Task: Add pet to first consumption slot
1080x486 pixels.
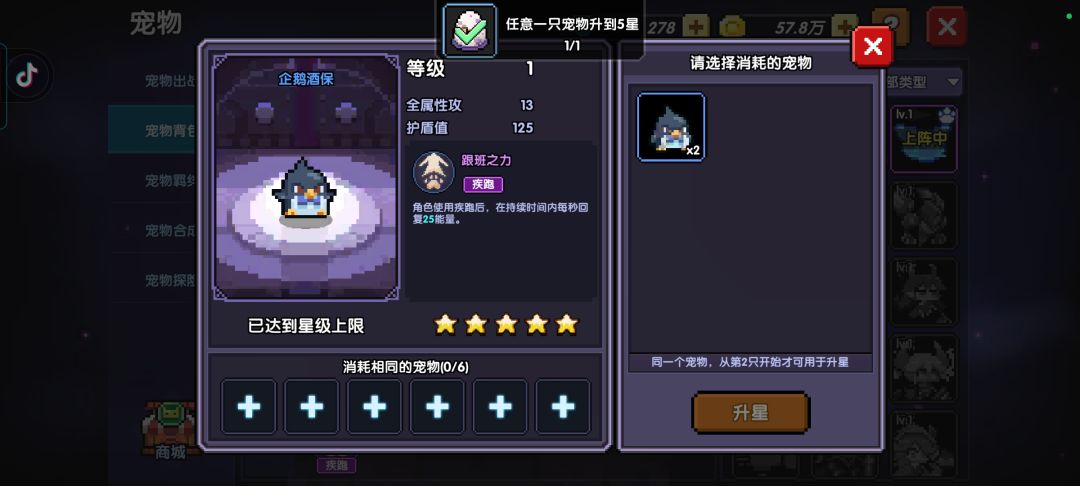Action: click(x=249, y=407)
